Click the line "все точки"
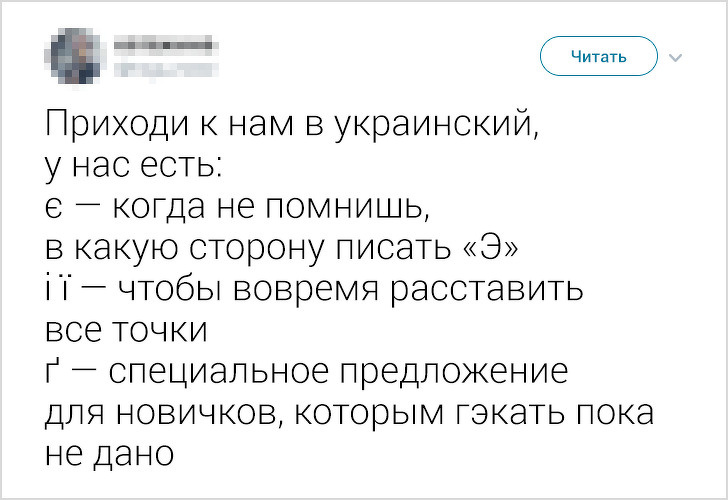Image resolution: width=728 pixels, height=500 pixels. click(x=126, y=330)
